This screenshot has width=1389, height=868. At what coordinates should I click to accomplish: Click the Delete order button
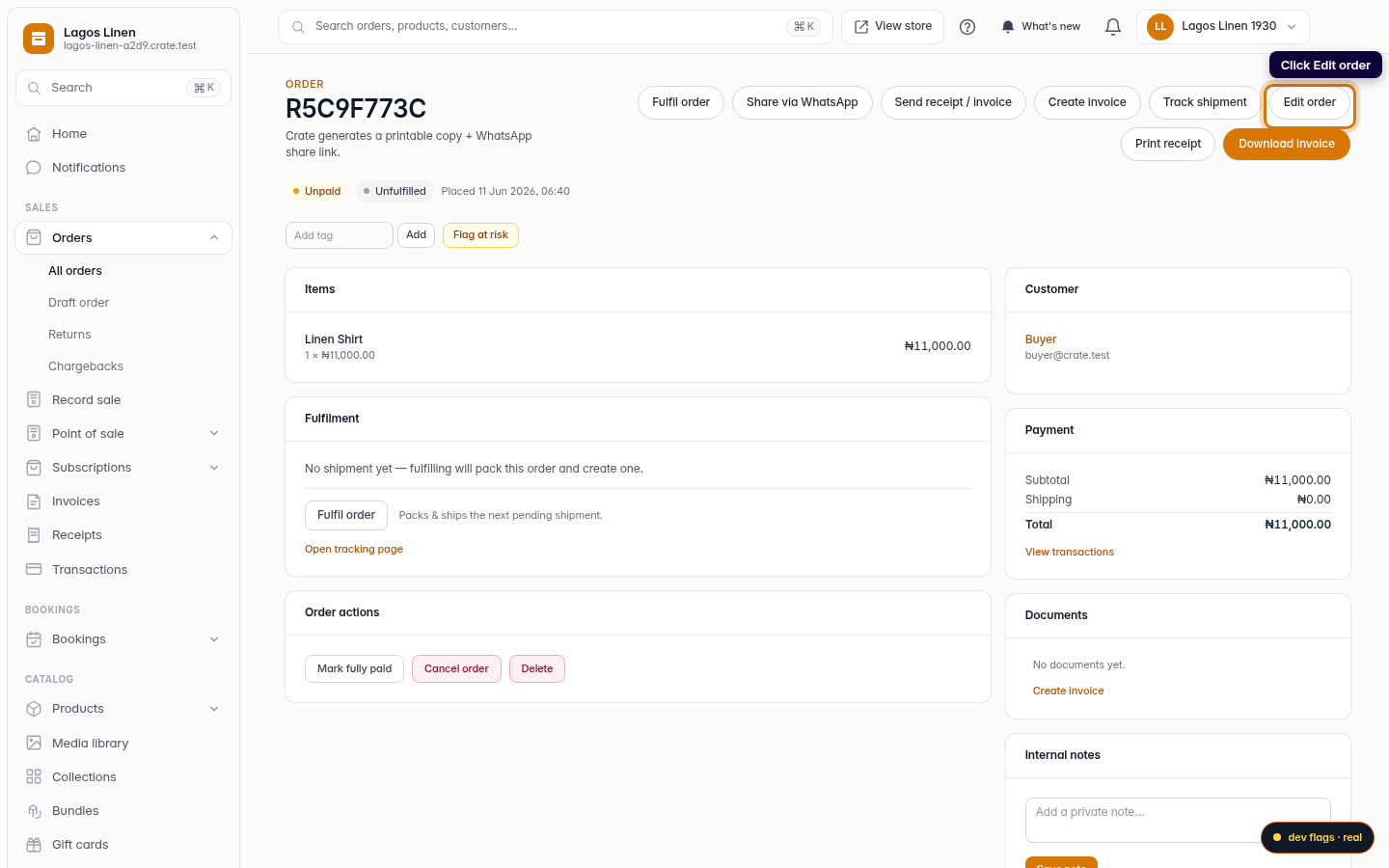coord(537,669)
